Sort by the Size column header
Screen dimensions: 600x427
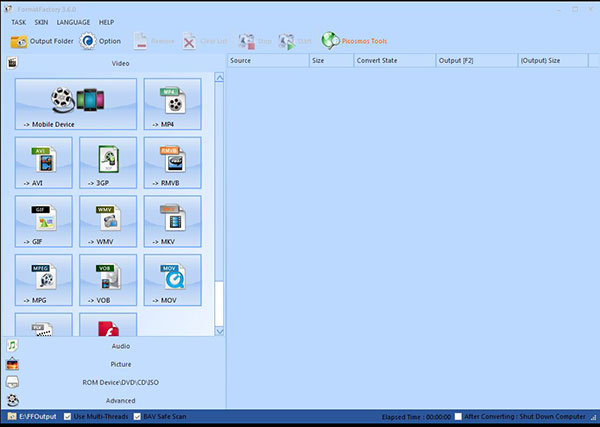pyautogui.click(x=331, y=60)
